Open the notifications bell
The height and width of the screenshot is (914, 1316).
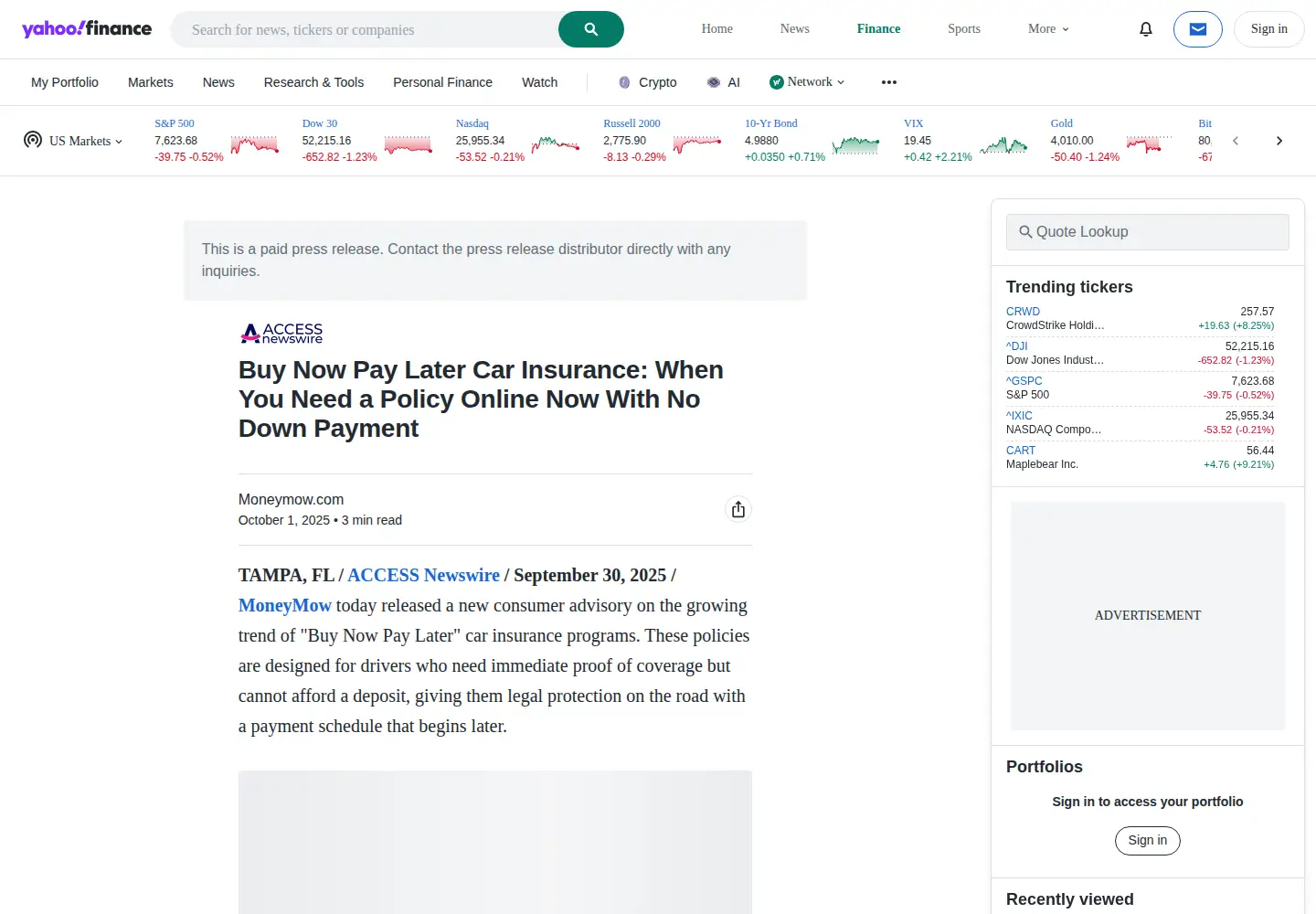[1146, 29]
